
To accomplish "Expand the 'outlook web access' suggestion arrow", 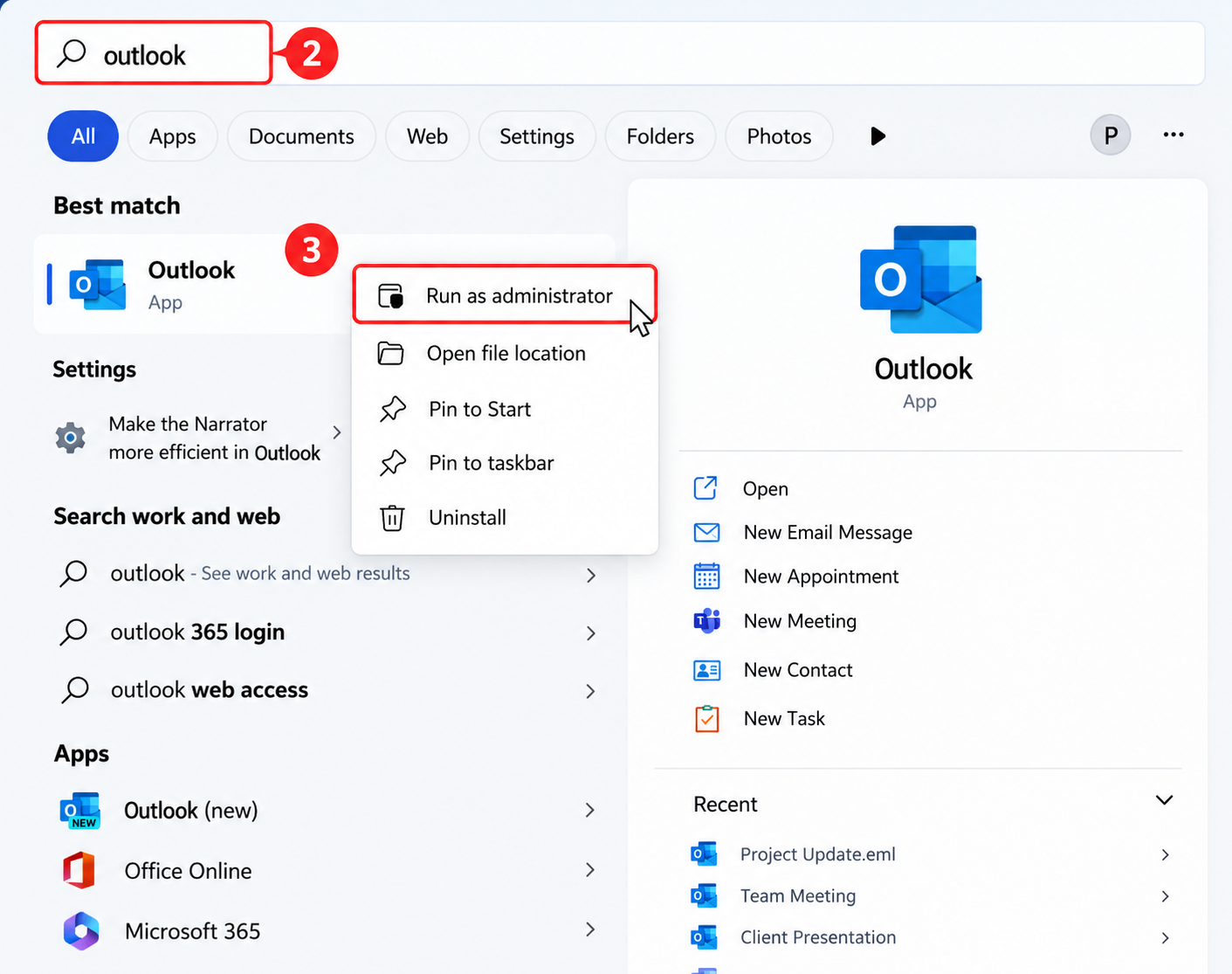I will coord(591,691).
